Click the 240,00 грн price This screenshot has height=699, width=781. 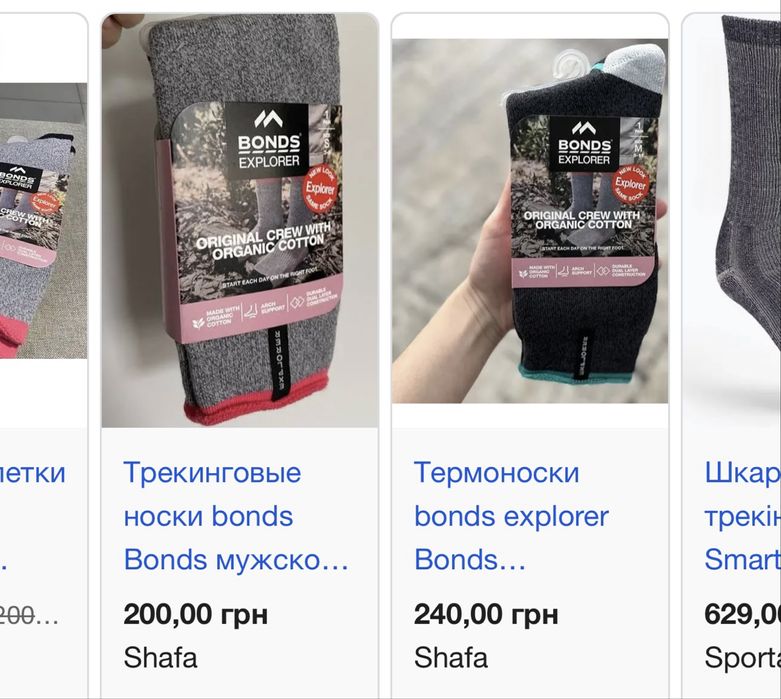tap(486, 614)
